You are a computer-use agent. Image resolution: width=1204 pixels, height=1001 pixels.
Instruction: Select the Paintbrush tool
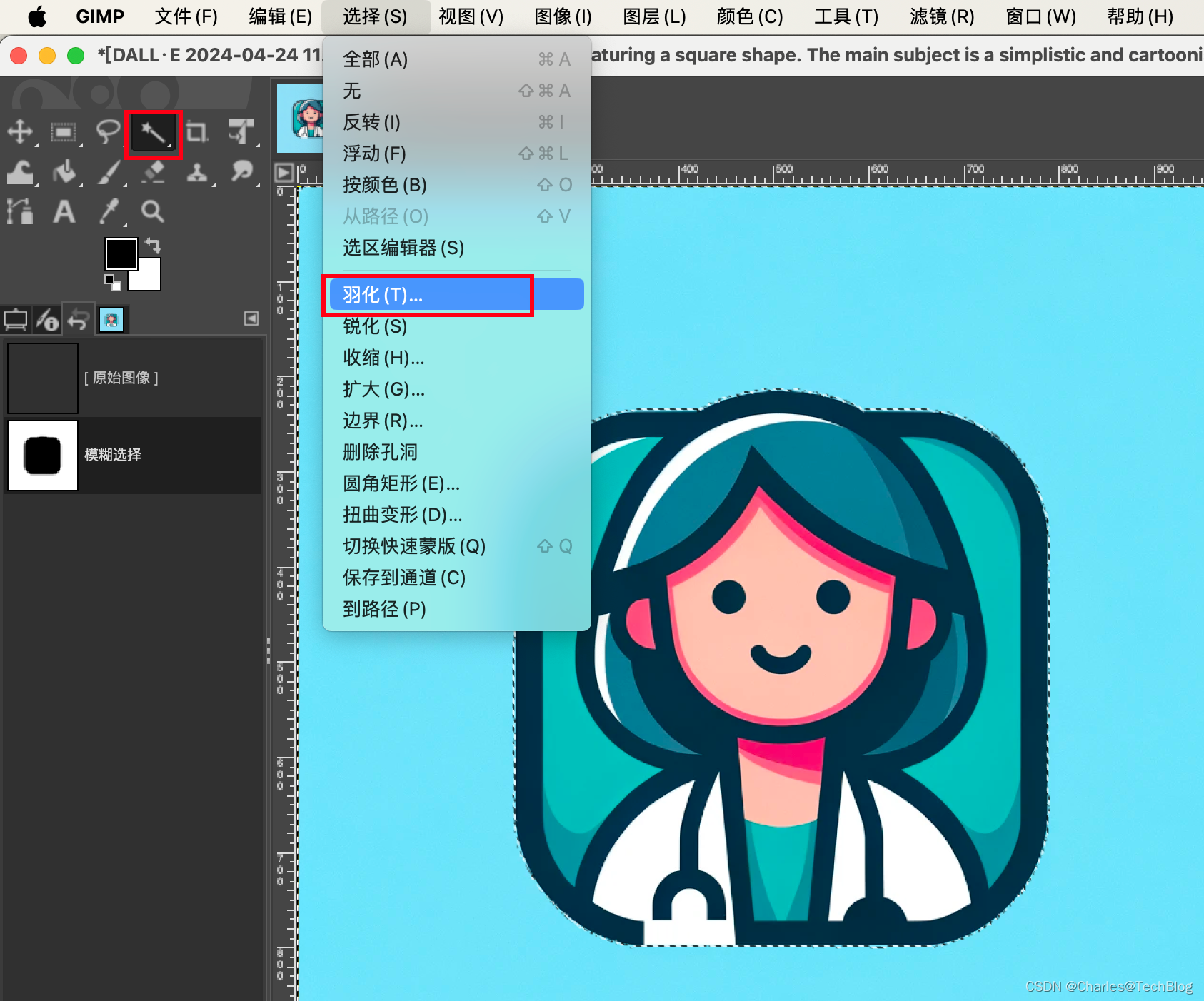tap(109, 172)
